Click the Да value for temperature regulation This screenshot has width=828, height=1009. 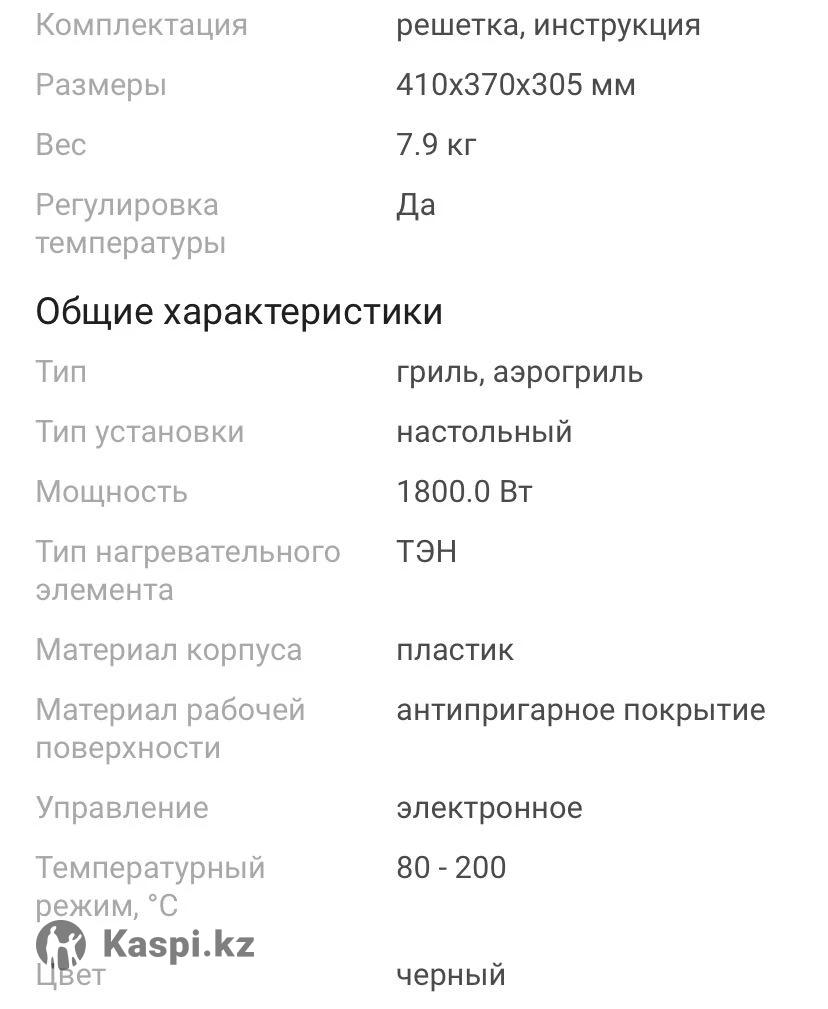(x=416, y=206)
